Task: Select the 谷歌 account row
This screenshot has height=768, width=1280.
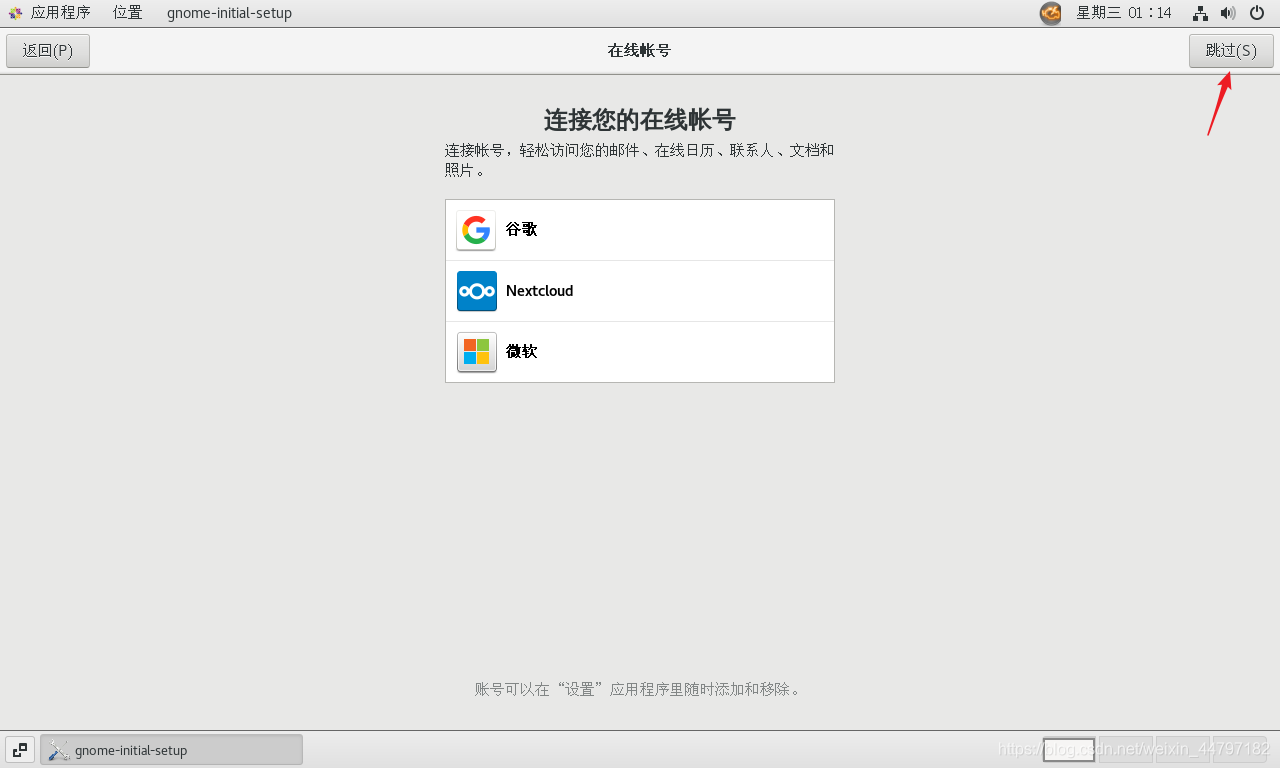Action: tap(640, 230)
